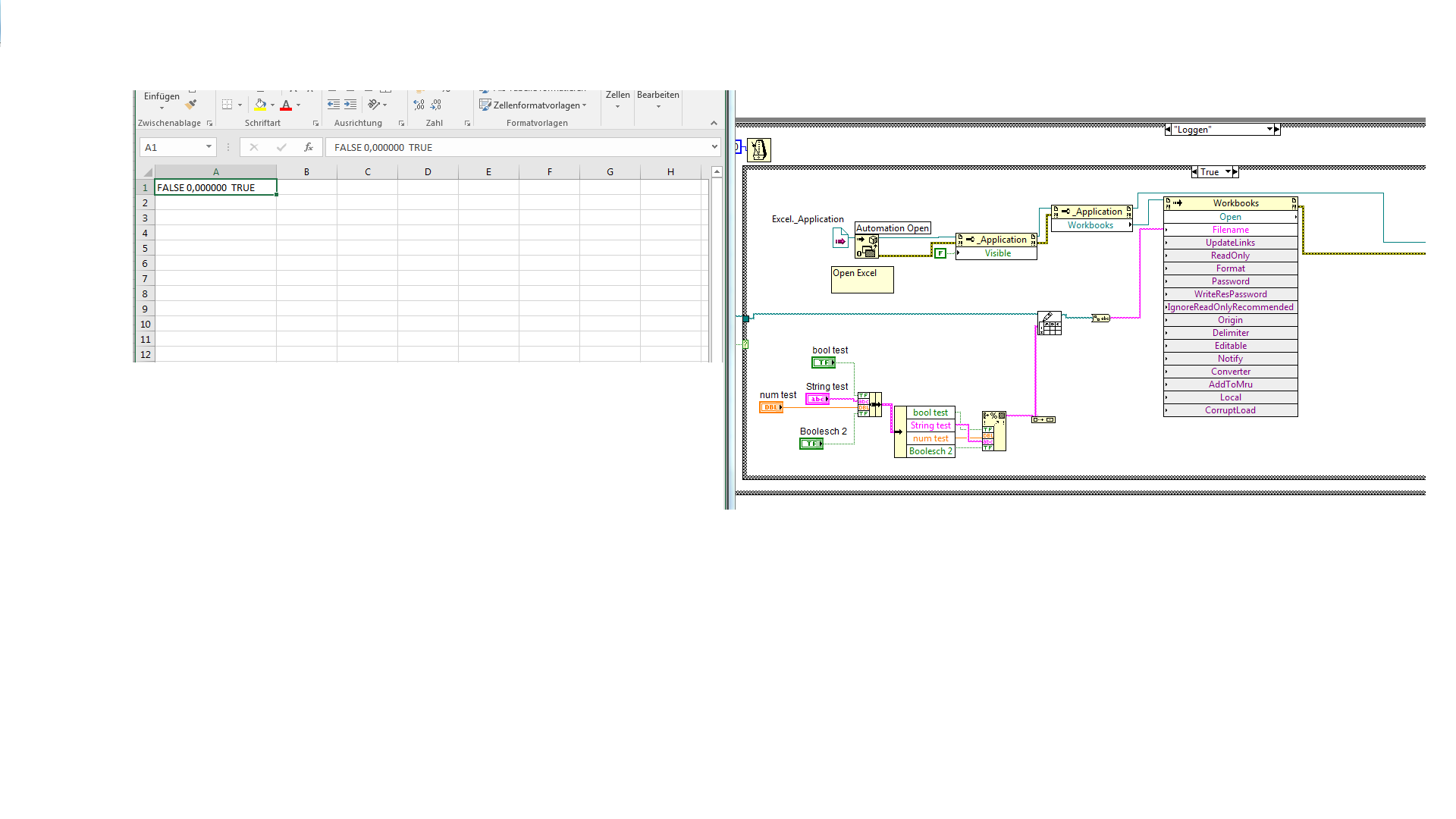
Task: Click the Add Decimal Places icon
Action: click(x=419, y=105)
